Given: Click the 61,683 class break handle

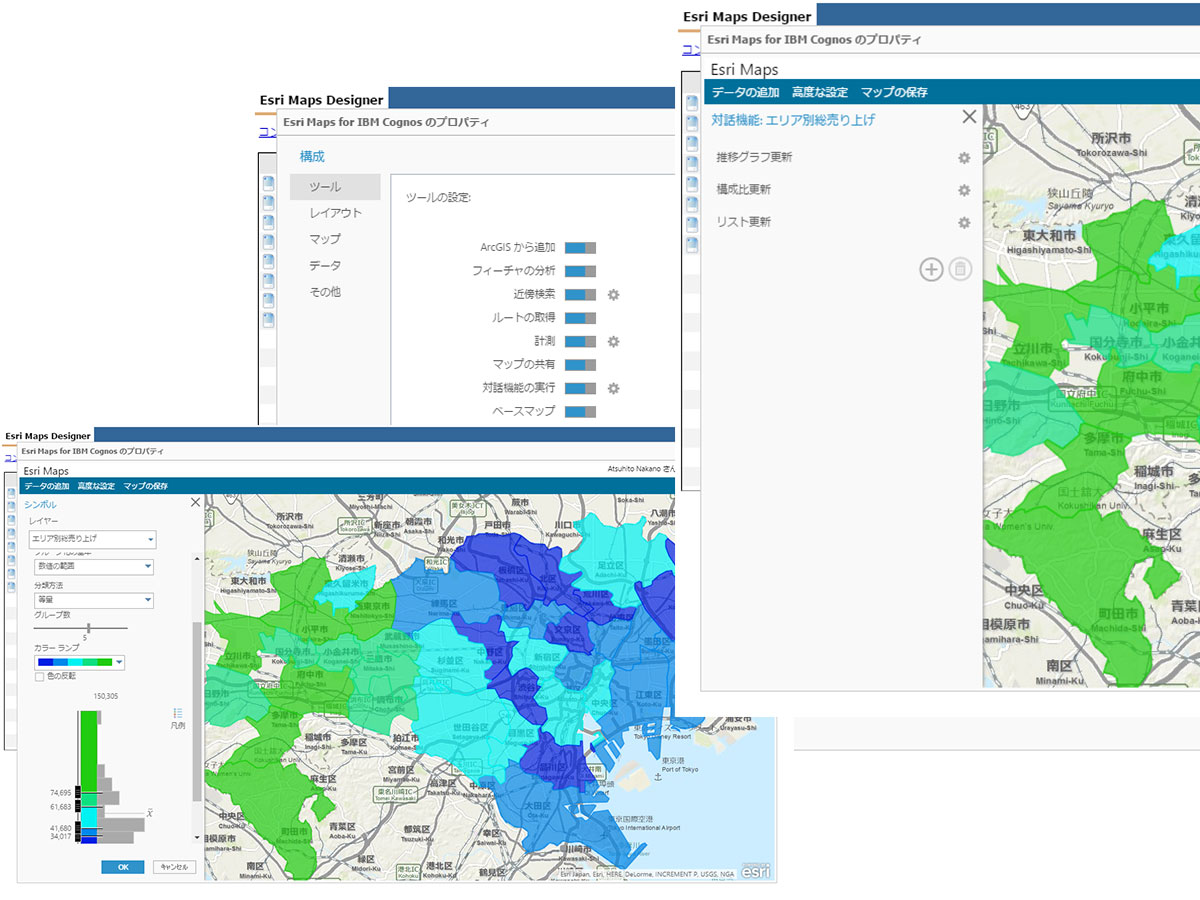Looking at the screenshot, I should 78,806.
